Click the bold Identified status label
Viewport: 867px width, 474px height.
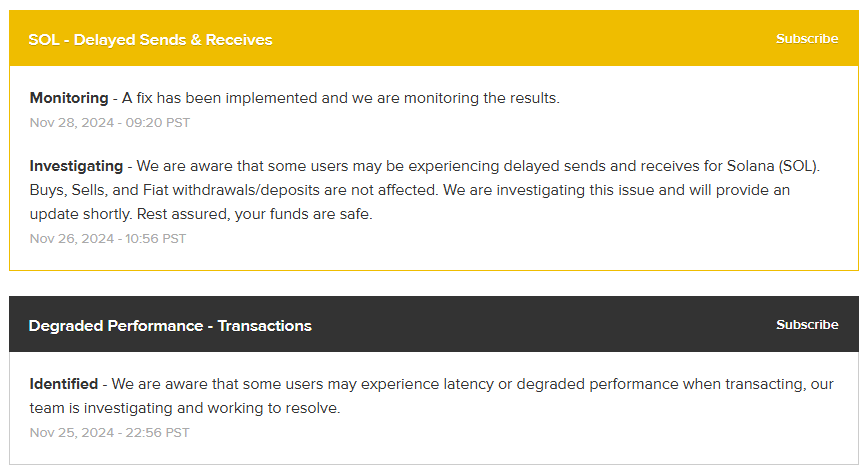coord(64,384)
